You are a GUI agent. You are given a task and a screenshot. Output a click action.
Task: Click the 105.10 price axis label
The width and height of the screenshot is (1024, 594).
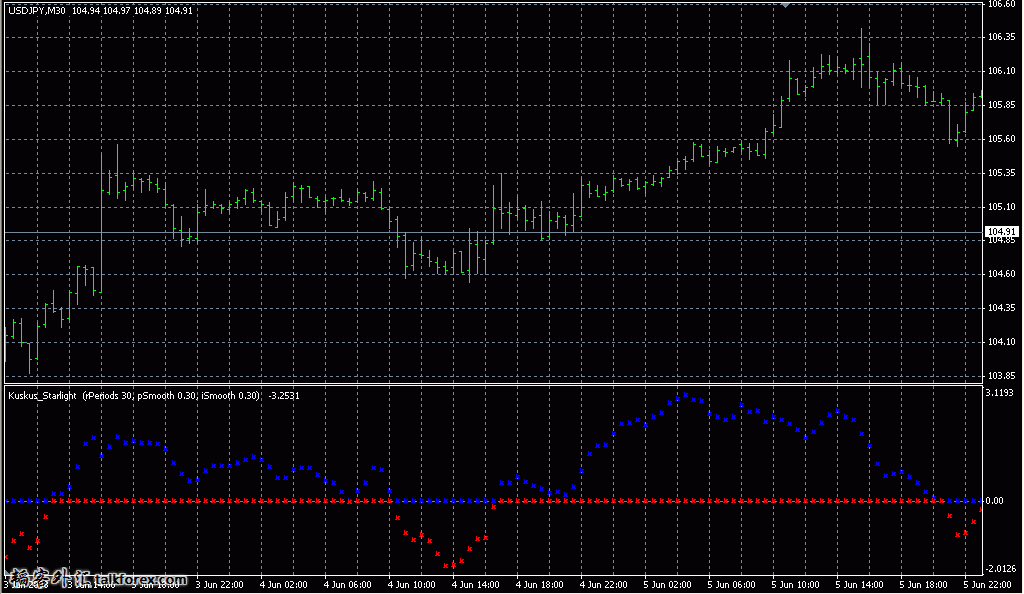1001,207
